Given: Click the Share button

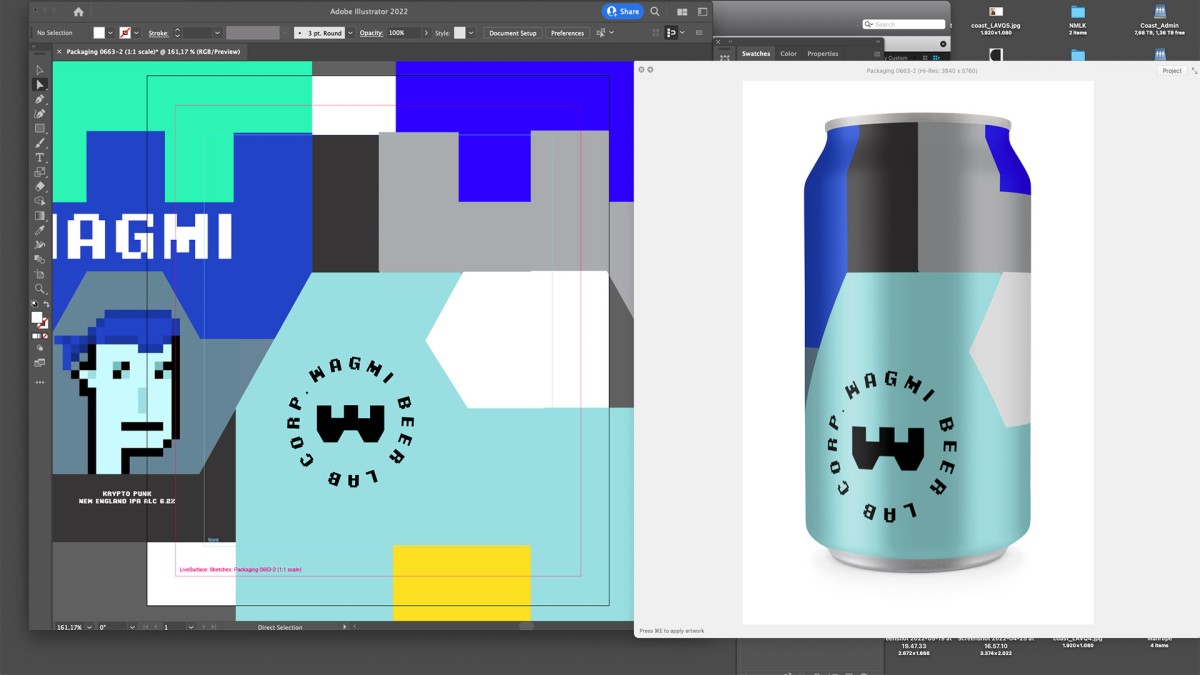Looking at the screenshot, I should (x=623, y=12).
